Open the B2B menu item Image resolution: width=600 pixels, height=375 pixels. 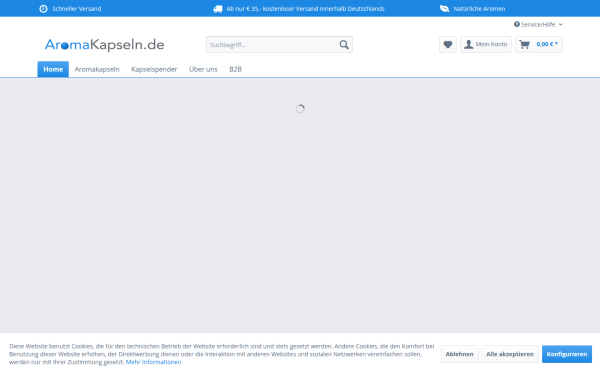(235, 69)
